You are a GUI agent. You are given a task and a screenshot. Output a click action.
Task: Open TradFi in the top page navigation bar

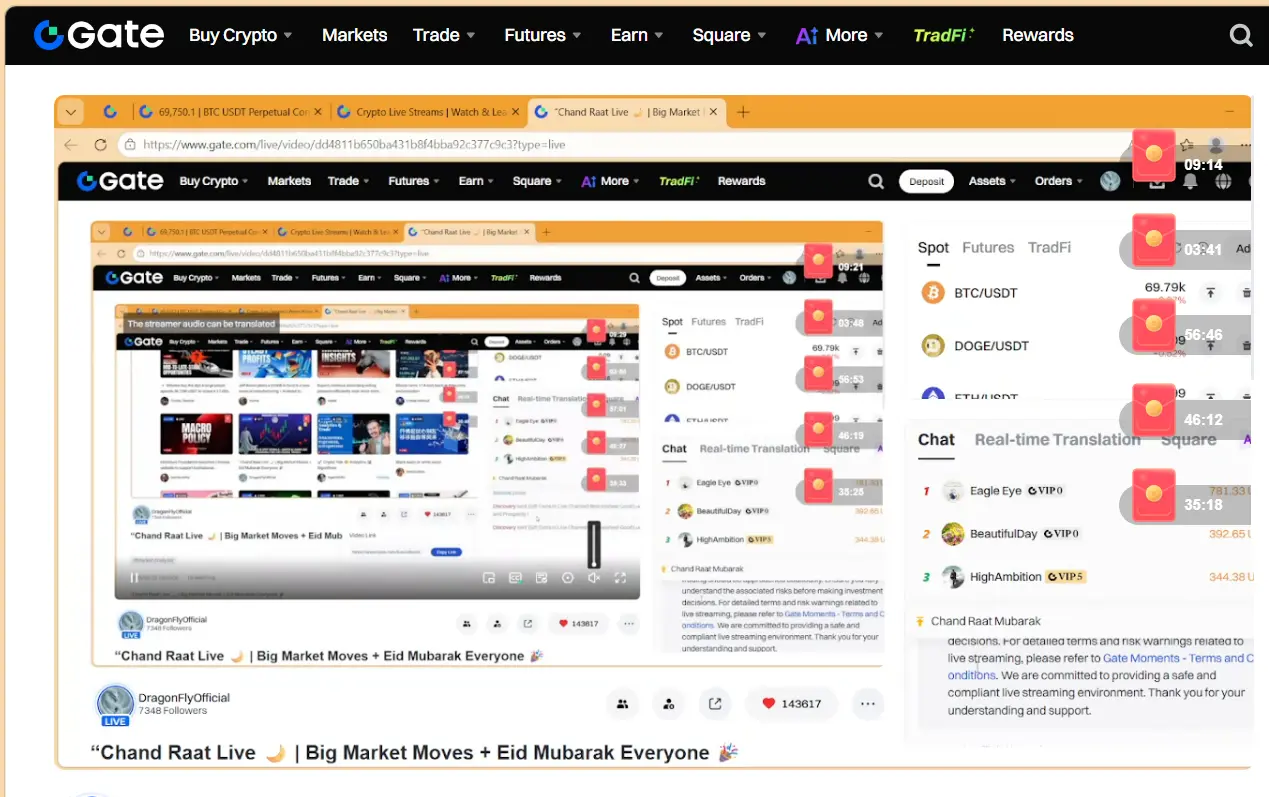tap(943, 35)
